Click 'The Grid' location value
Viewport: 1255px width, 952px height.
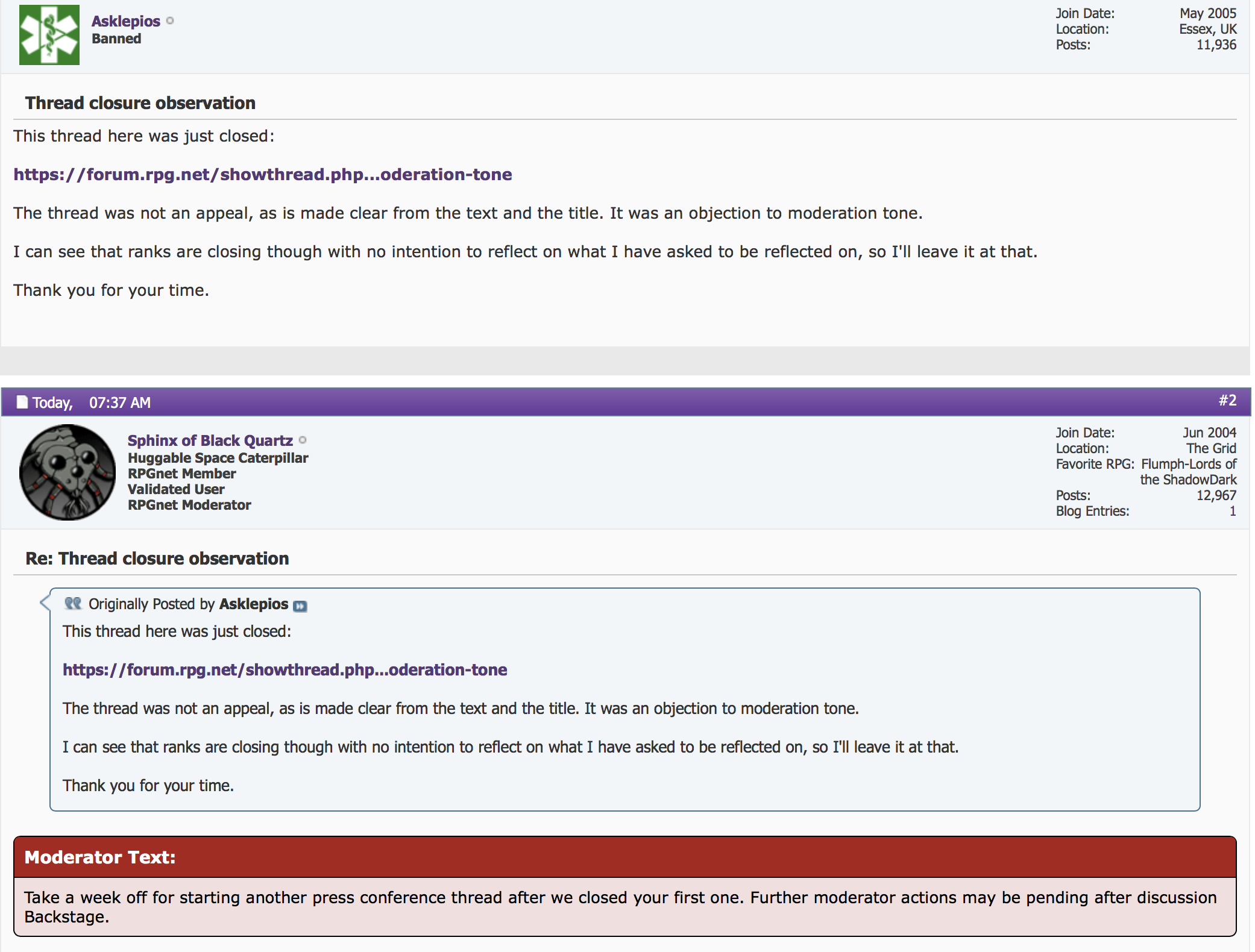(1212, 448)
